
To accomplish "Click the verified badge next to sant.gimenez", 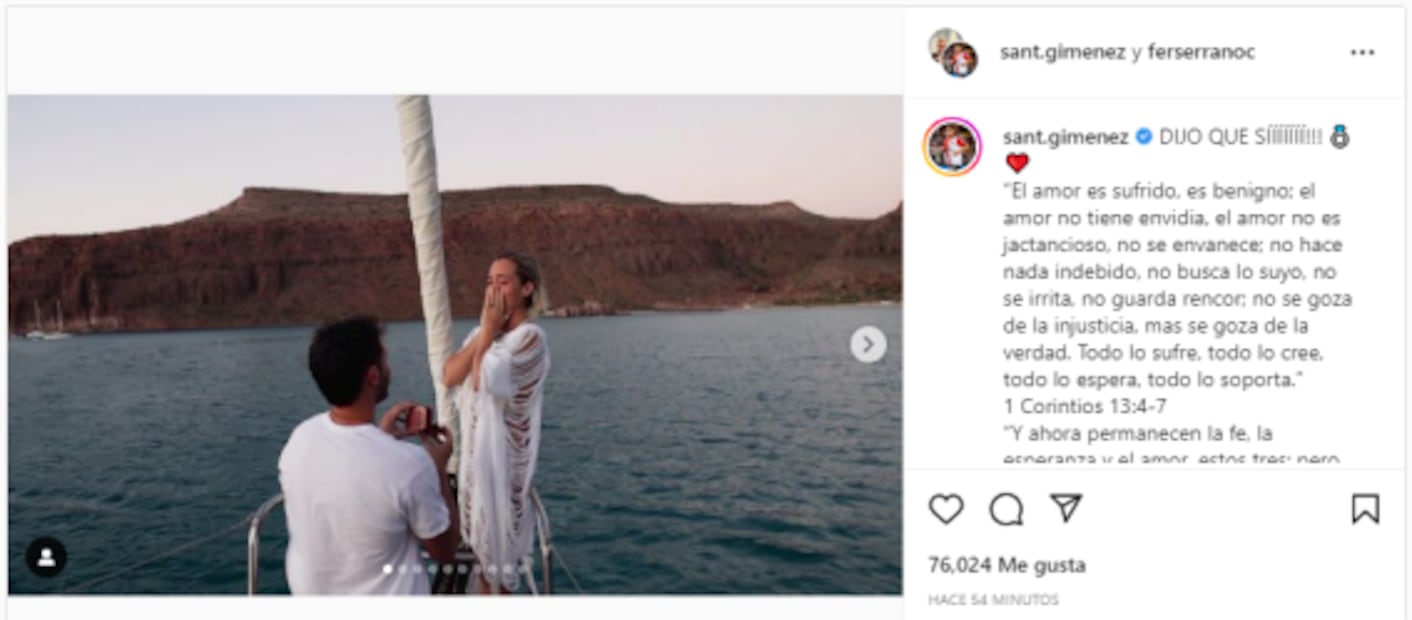I will tap(1143, 135).
